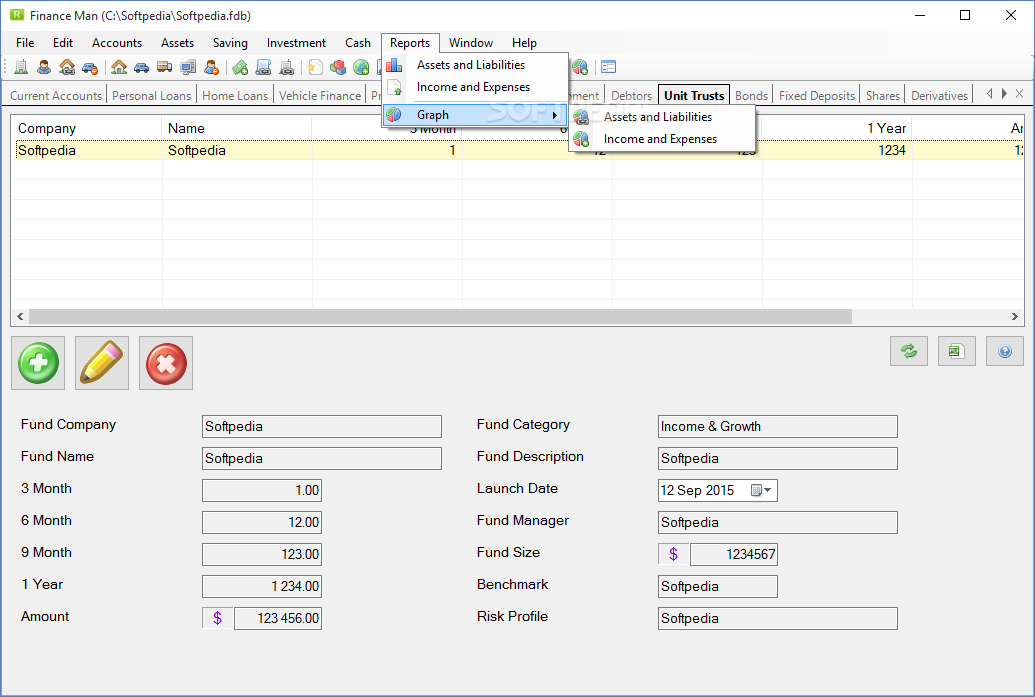This screenshot has width=1035, height=697.
Task: Choose Assets and Liabilities report in Reports menu
Action: [x=475, y=65]
